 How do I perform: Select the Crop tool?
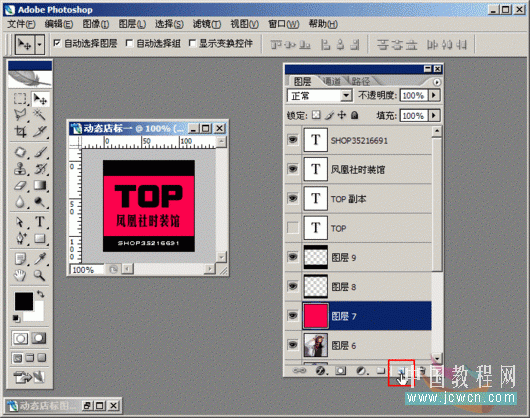pos(20,131)
